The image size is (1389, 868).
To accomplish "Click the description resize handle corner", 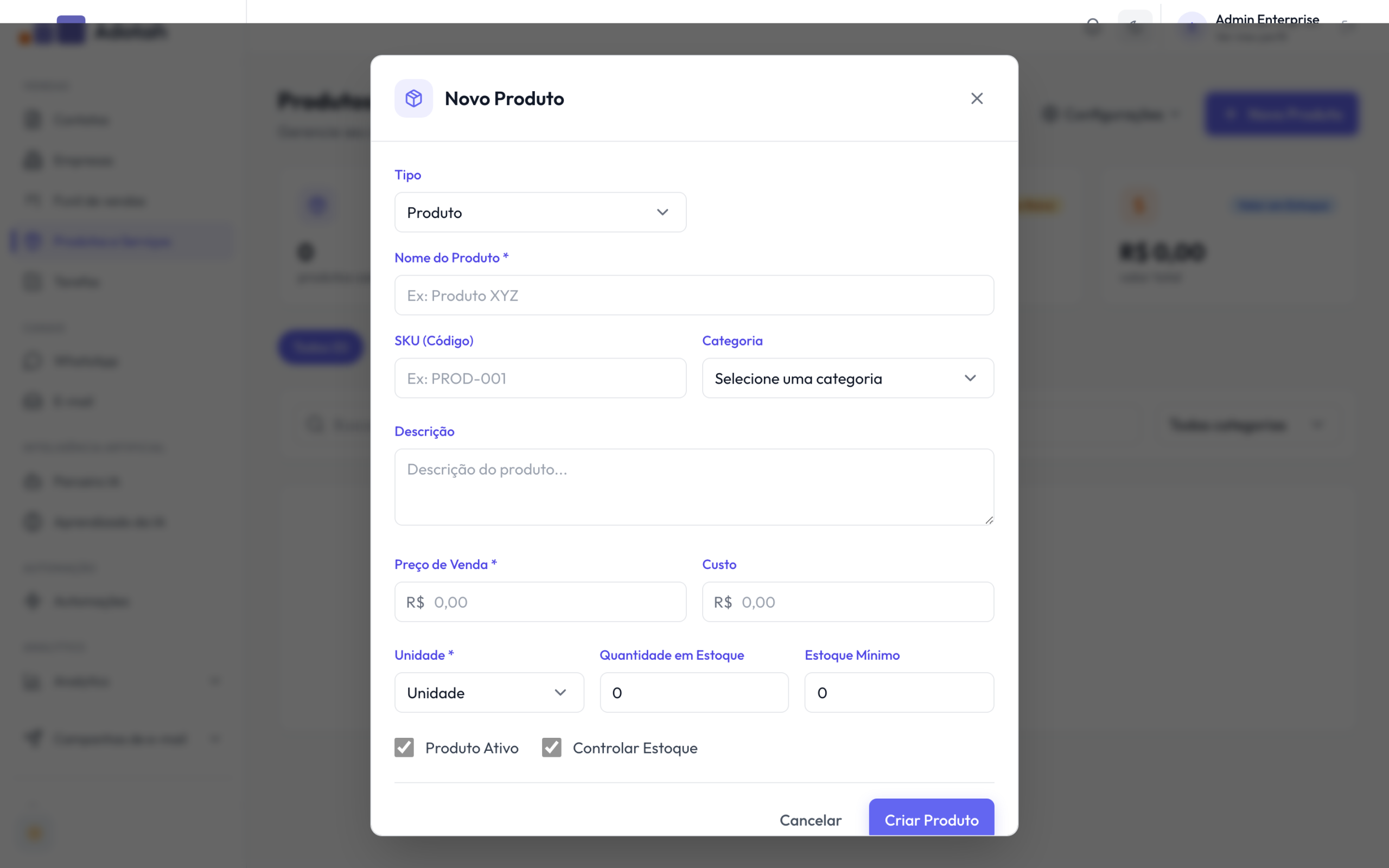I will (989, 520).
